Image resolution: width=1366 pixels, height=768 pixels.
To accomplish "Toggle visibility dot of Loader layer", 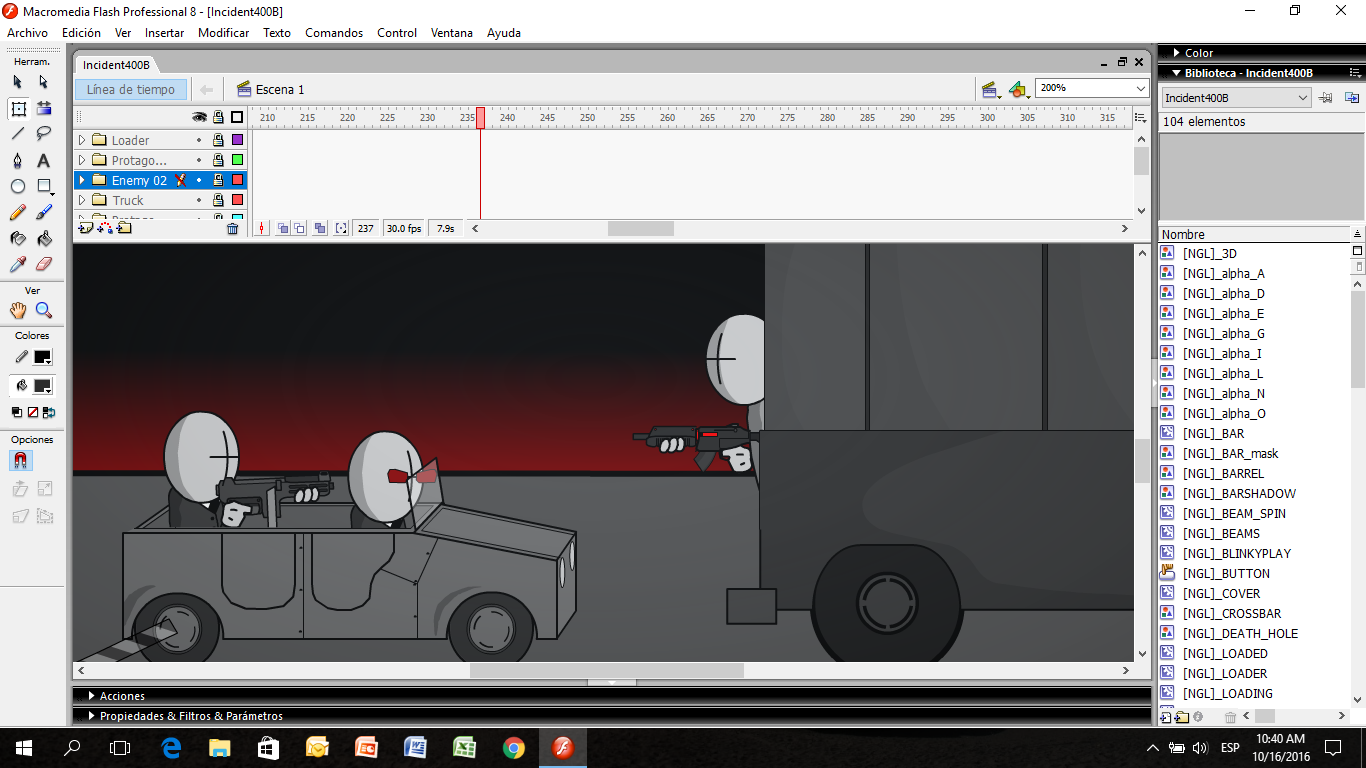I will tap(199, 140).
